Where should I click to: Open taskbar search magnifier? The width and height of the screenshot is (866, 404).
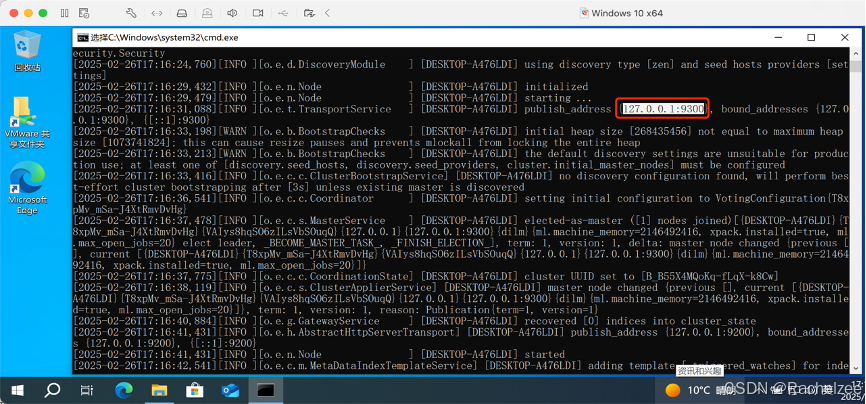coord(52,391)
